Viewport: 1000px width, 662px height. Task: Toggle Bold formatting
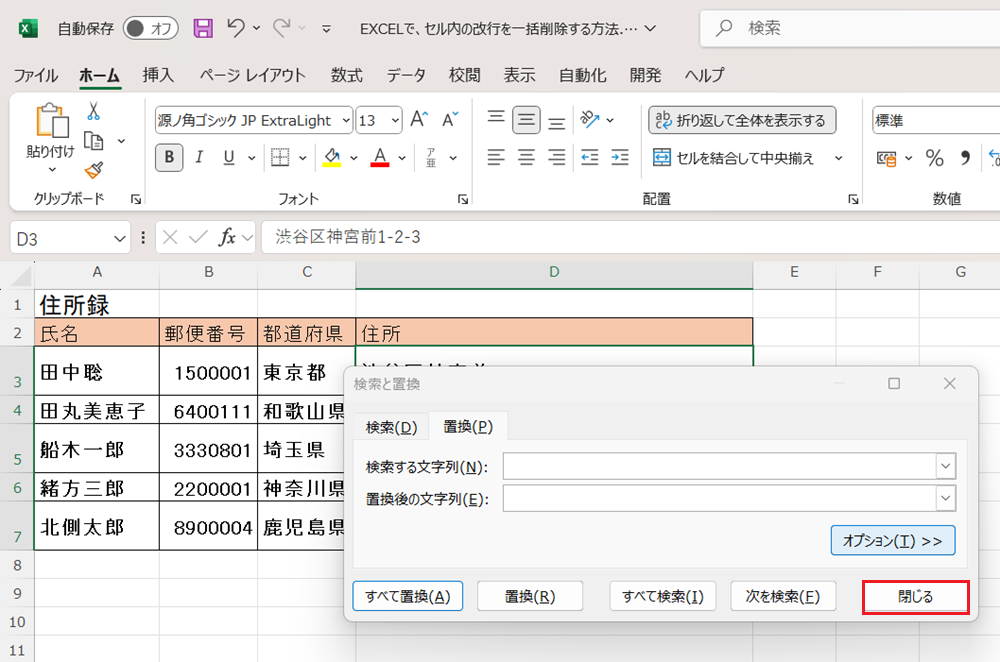click(x=169, y=158)
